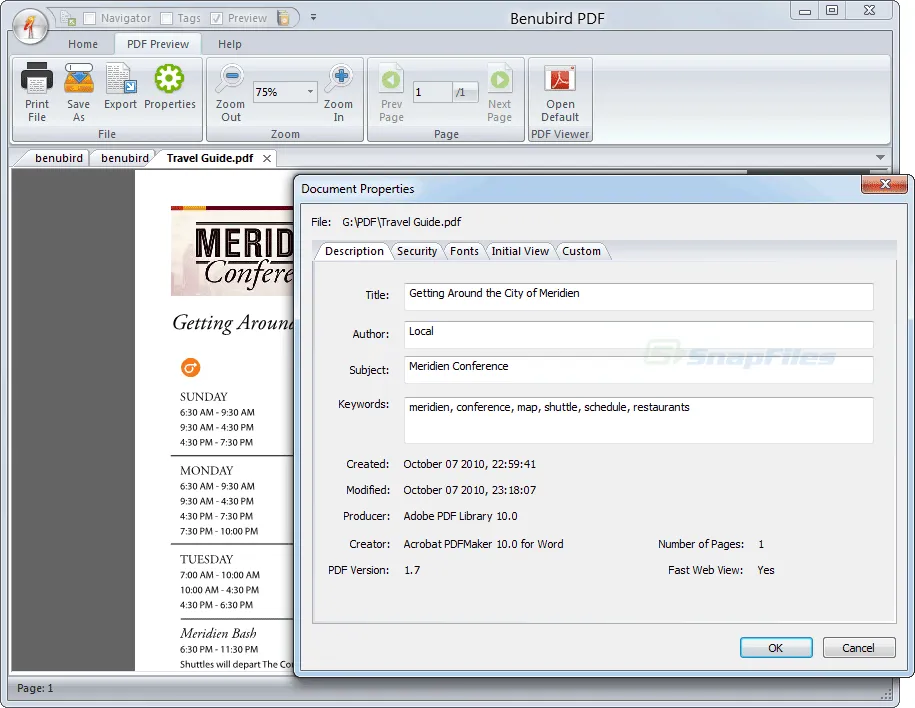Click the MONDAY heading in PDF preview

tap(207, 470)
